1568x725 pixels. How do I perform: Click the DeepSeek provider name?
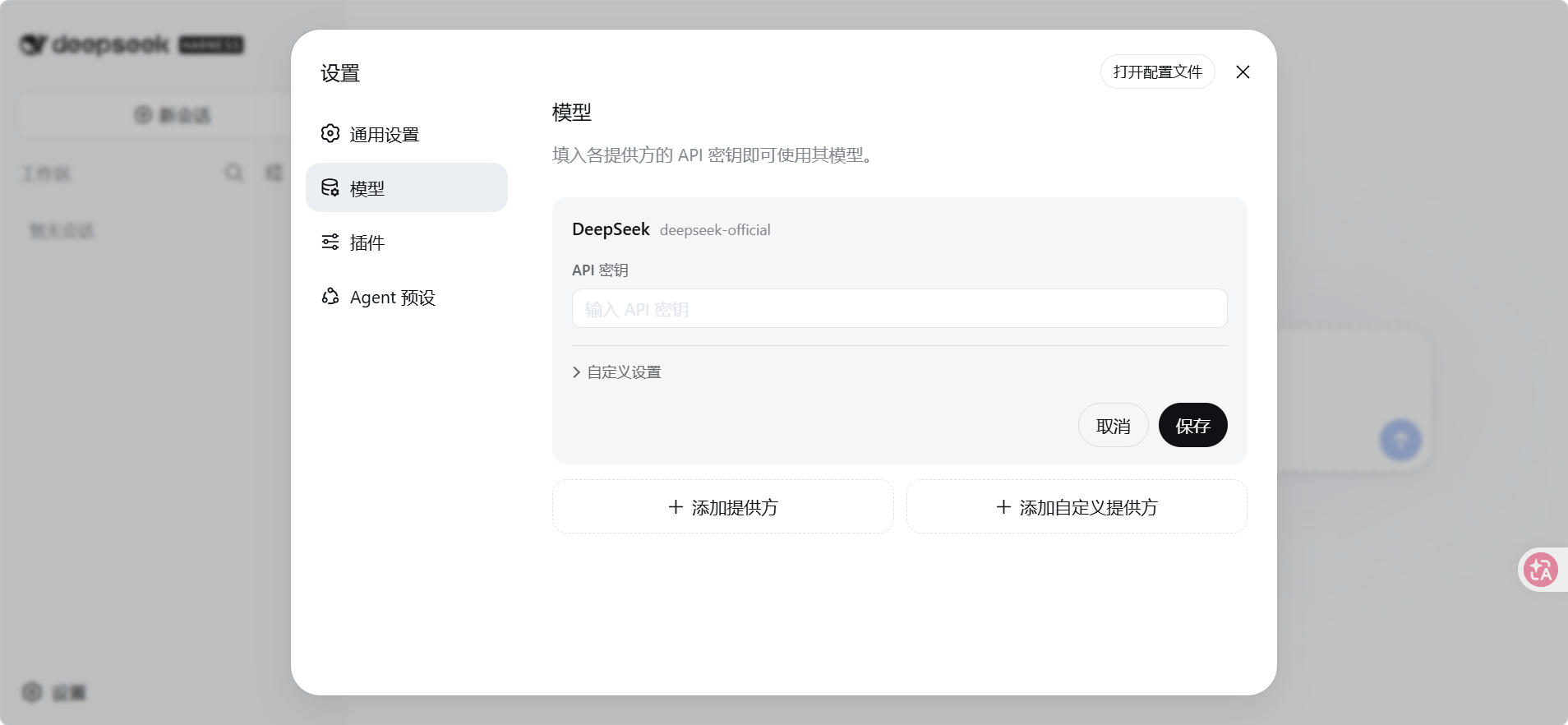pos(611,229)
